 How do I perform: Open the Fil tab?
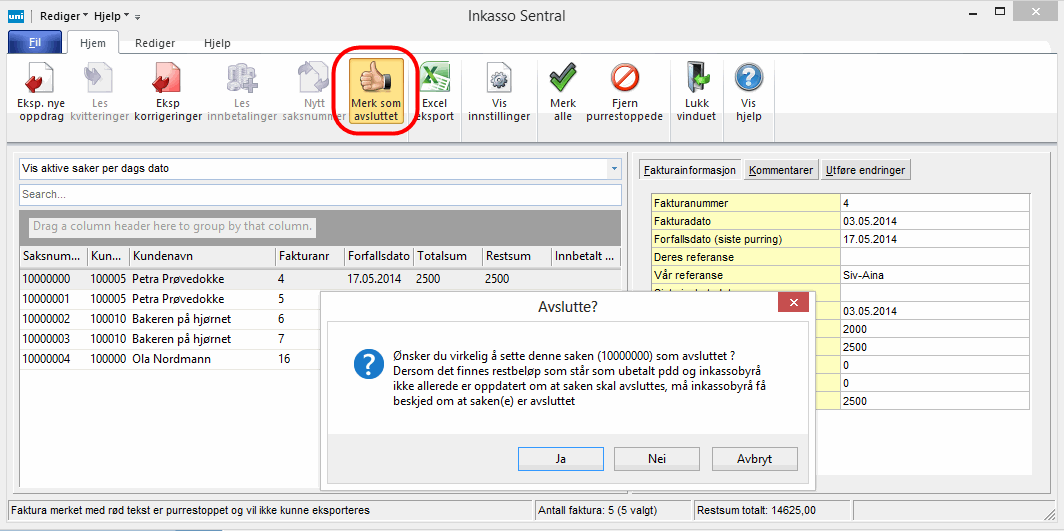(35, 43)
